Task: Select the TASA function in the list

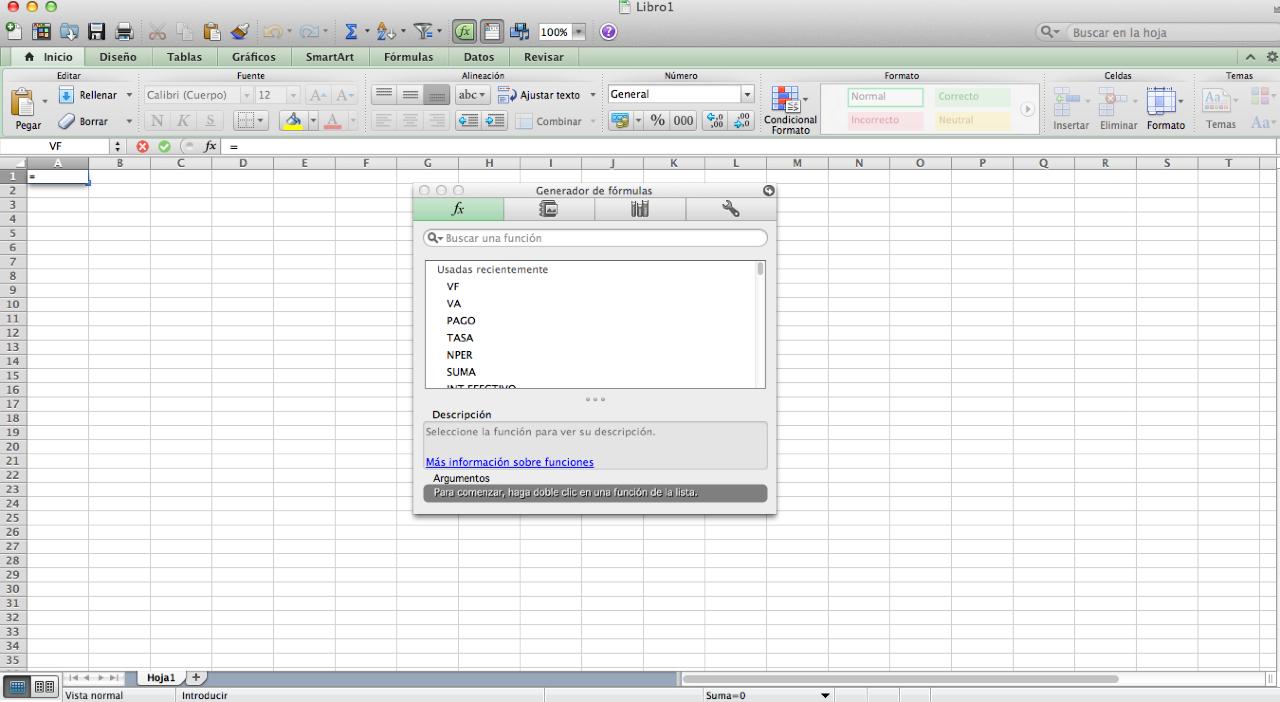Action: click(460, 338)
